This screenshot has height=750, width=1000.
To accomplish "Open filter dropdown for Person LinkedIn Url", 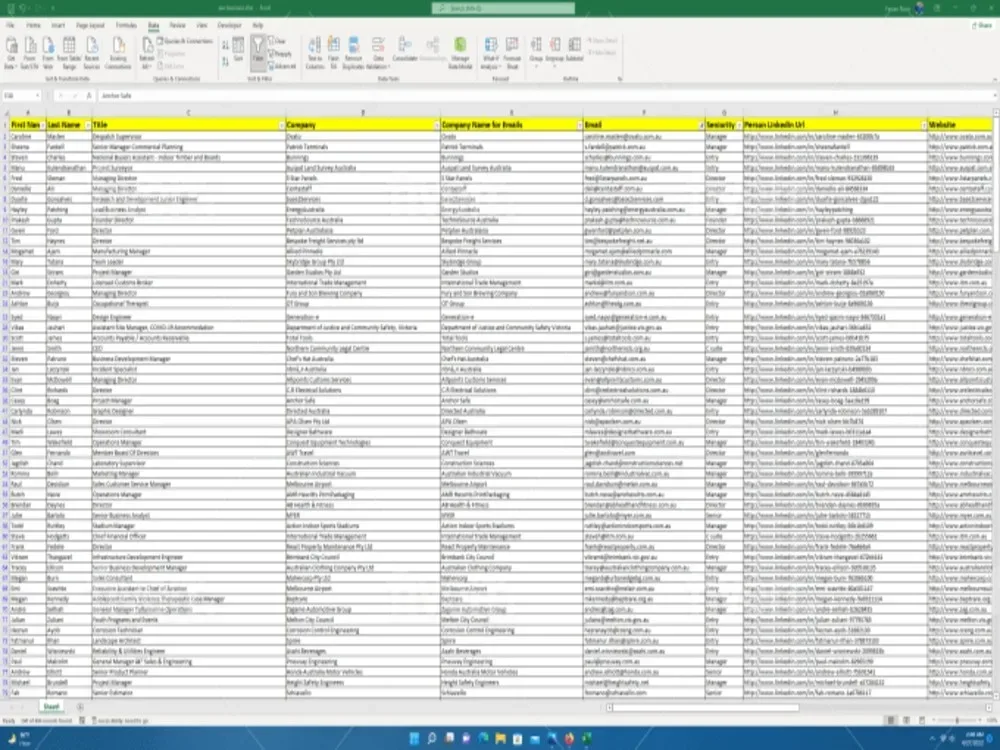I will coord(923,126).
